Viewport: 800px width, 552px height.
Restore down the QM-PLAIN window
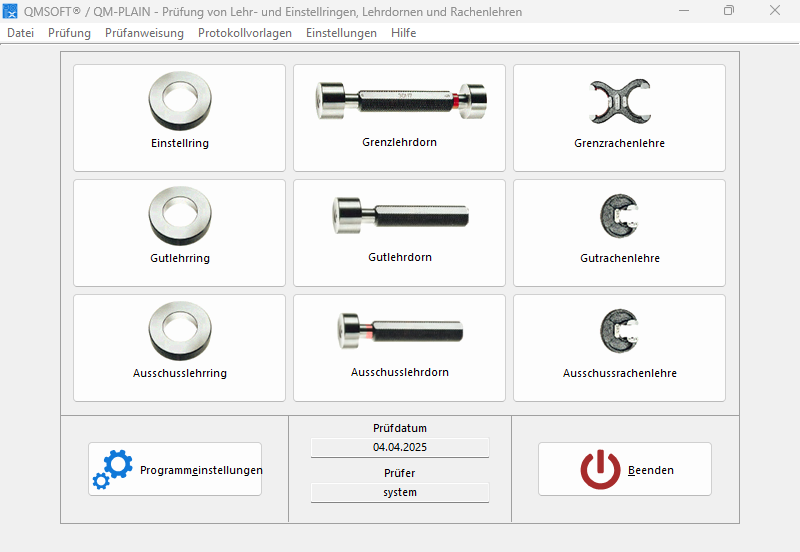(x=729, y=11)
